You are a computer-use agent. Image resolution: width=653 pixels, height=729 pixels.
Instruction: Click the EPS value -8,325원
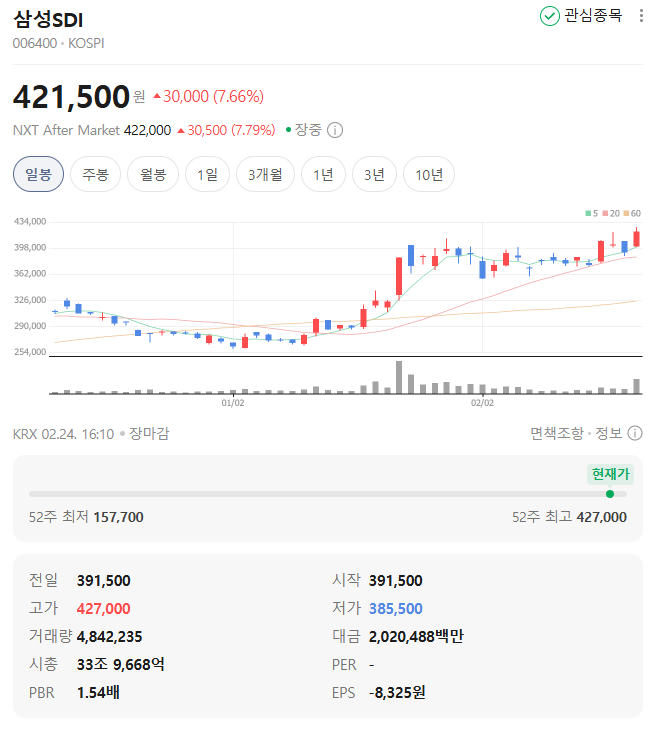[x=397, y=692]
